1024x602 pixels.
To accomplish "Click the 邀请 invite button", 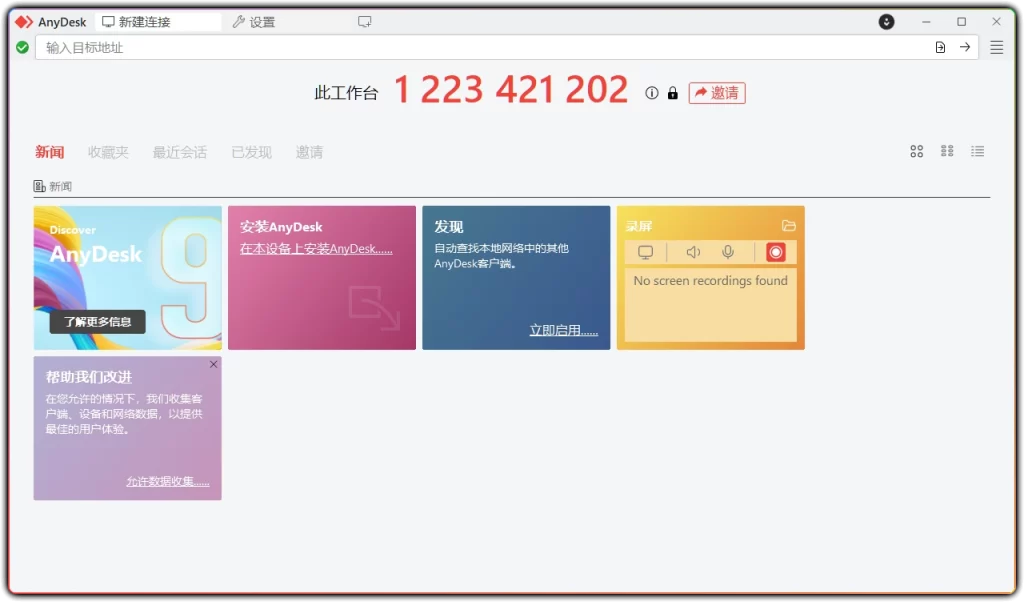I will (717, 93).
